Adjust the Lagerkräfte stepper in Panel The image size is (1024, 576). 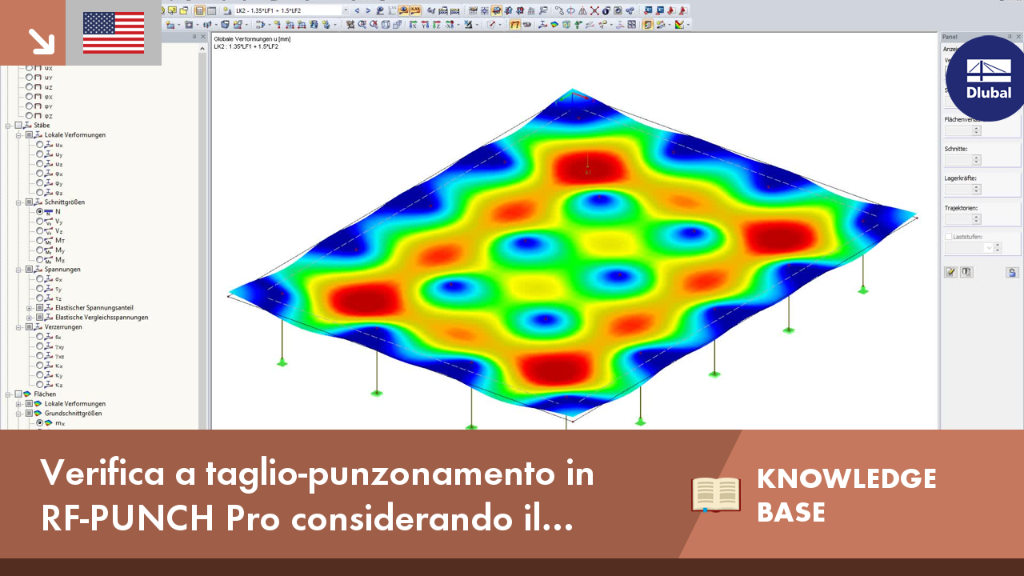tap(976, 189)
